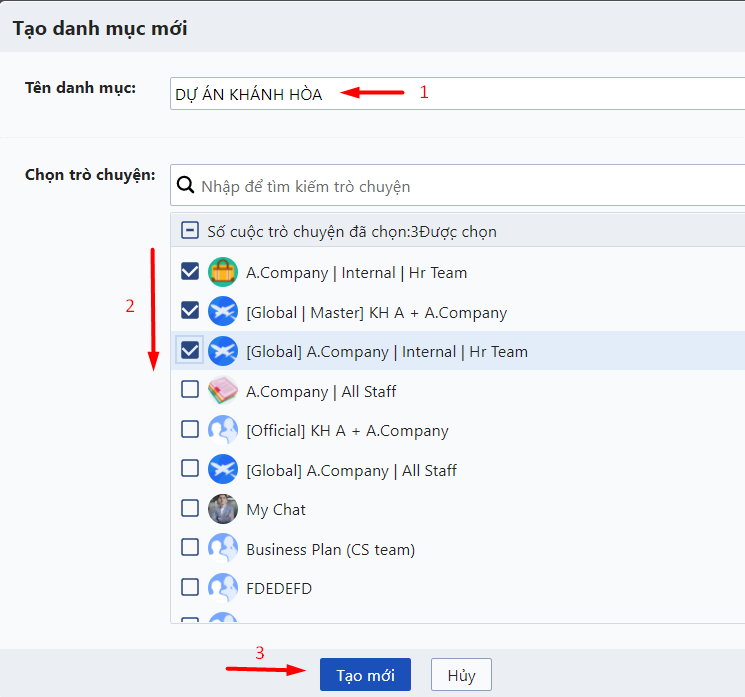Check the 'FDEDEFD' checkbox
Viewport: 745px width, 697px height.
(190, 587)
